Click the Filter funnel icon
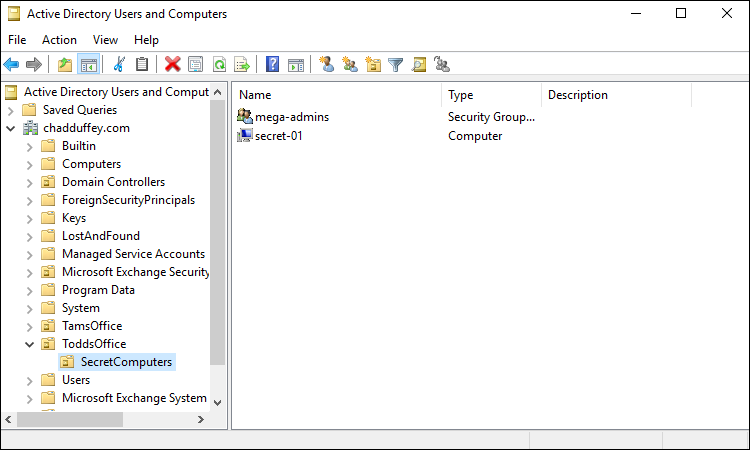Viewport: 750px width, 450px height. (x=396, y=64)
